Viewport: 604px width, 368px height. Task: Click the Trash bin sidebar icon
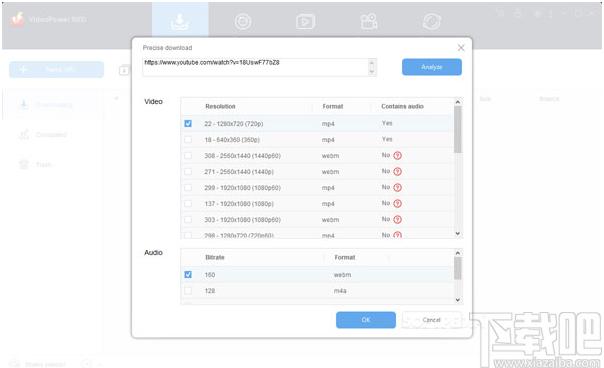pos(23,165)
